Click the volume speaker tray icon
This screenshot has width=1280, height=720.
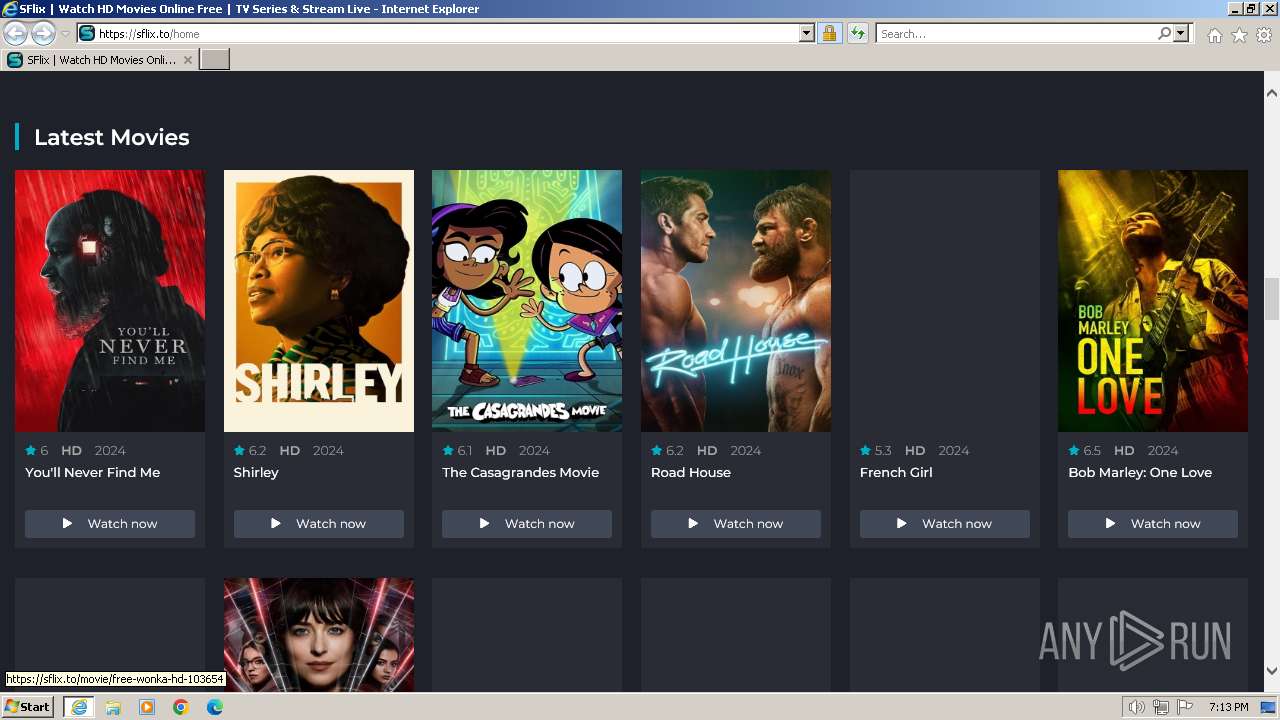(1137, 707)
